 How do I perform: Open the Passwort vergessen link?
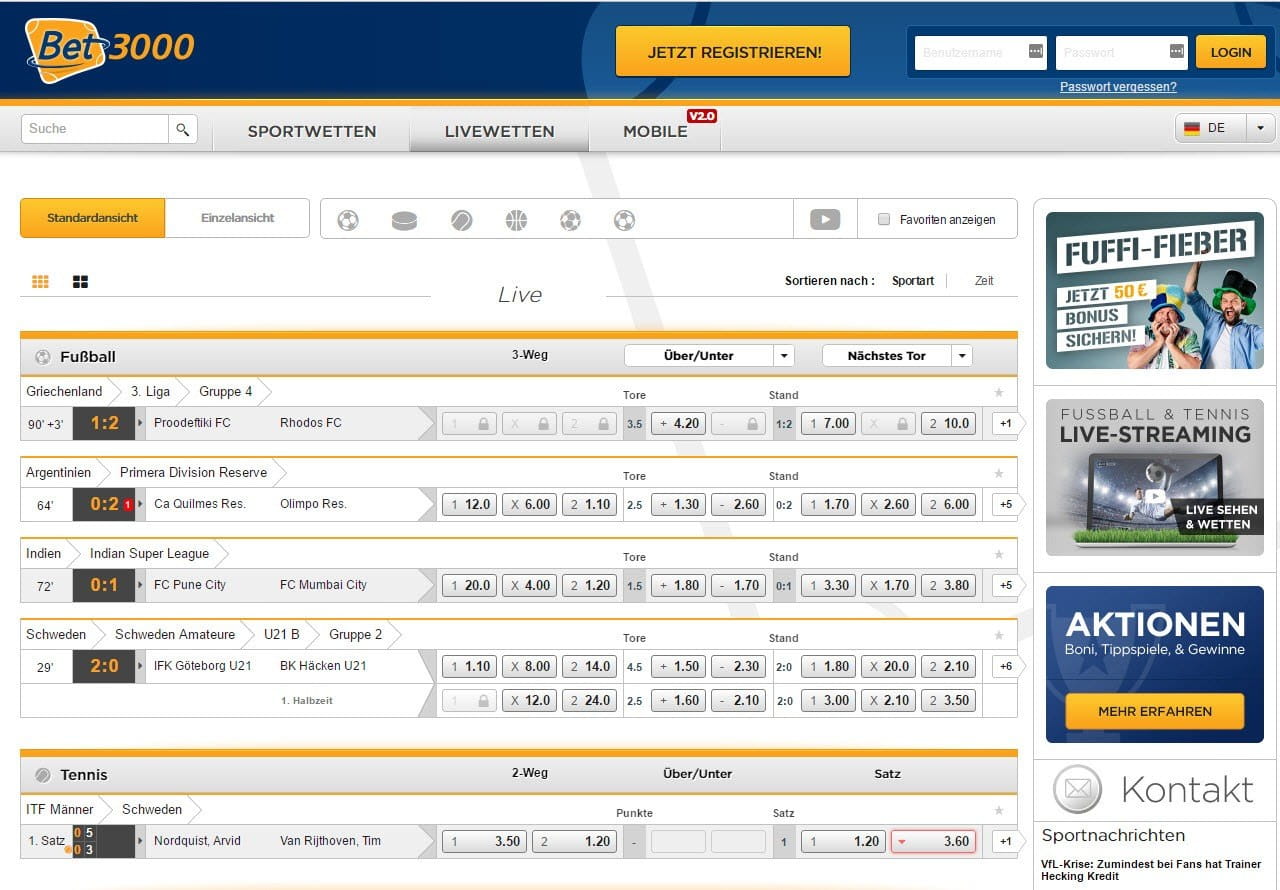pyautogui.click(x=1118, y=87)
